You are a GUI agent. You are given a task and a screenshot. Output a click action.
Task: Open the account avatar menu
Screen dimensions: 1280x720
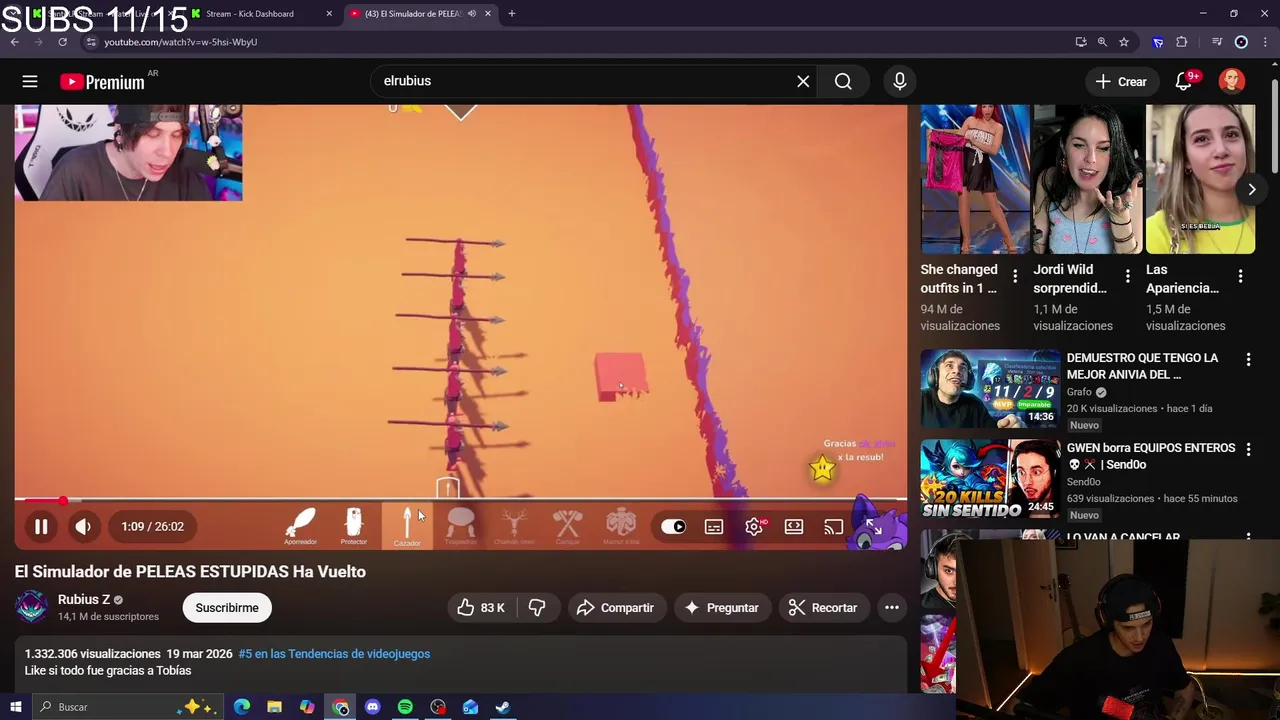[1232, 81]
